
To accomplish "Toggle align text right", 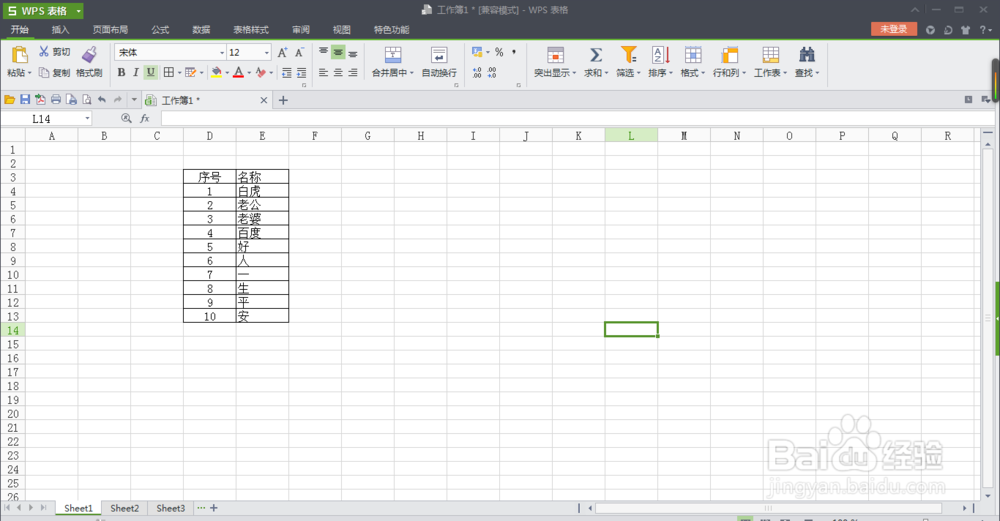I will (x=353, y=73).
